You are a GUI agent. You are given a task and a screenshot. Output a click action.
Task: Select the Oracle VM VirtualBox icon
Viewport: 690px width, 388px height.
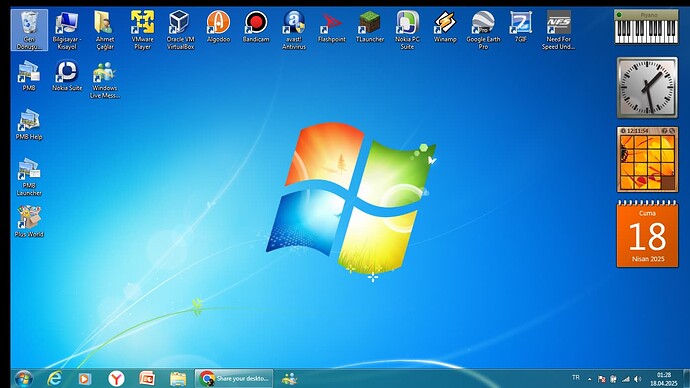click(180, 30)
